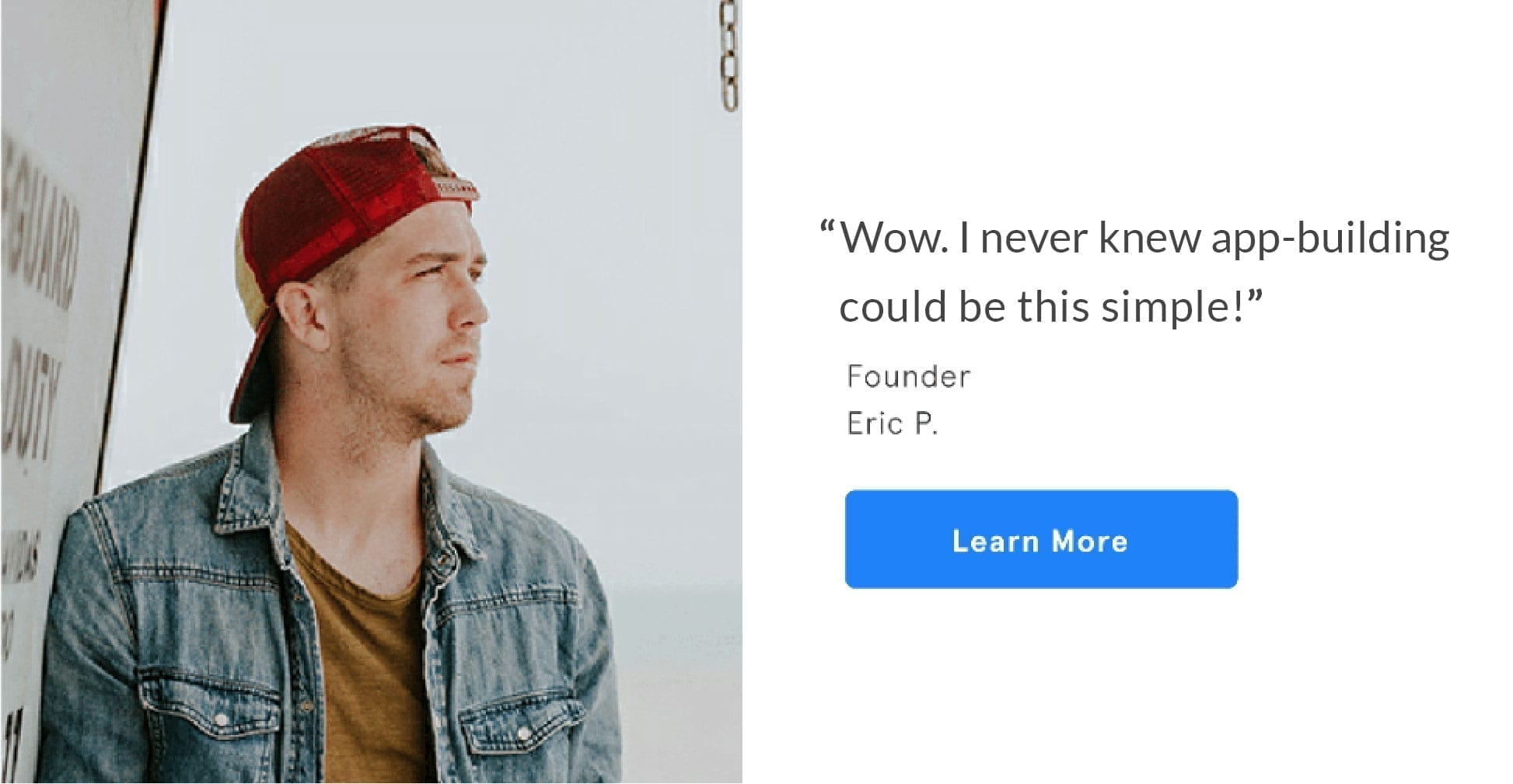The image size is (1513, 784).
Task: Click the word 'More' on the blue button
Action: coord(1089,541)
